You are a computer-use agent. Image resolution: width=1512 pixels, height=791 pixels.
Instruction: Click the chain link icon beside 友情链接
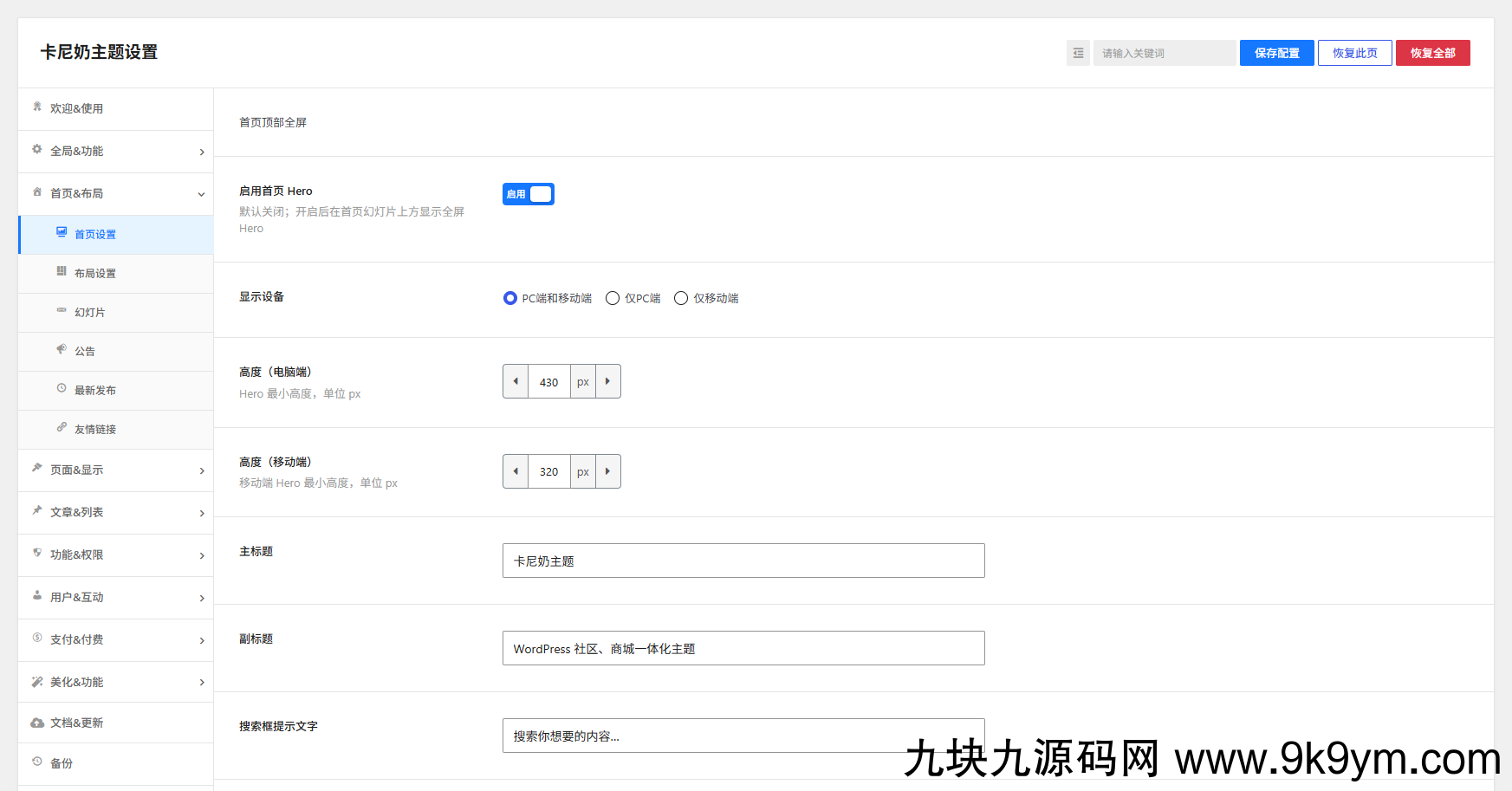coord(62,427)
